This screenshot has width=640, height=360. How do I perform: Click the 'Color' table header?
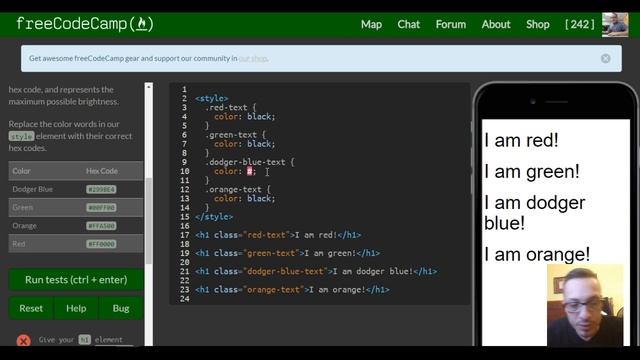(x=21, y=171)
